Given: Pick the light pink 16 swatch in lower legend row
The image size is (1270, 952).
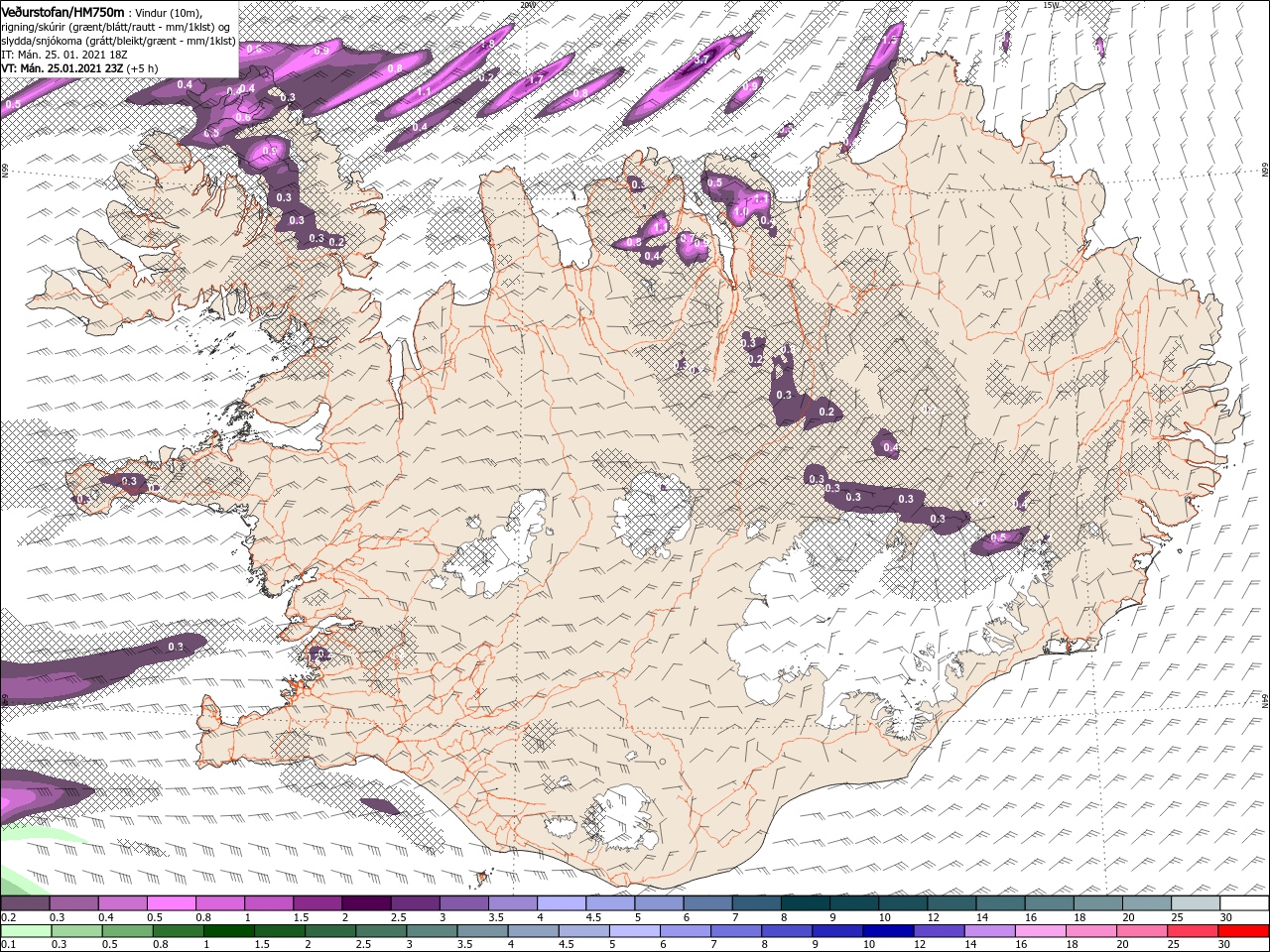Looking at the screenshot, I should coord(1039,931).
